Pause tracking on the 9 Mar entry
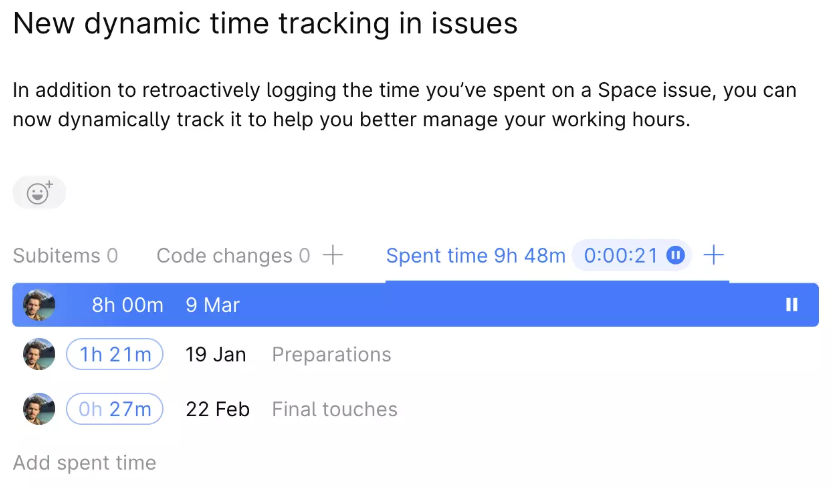 792,305
